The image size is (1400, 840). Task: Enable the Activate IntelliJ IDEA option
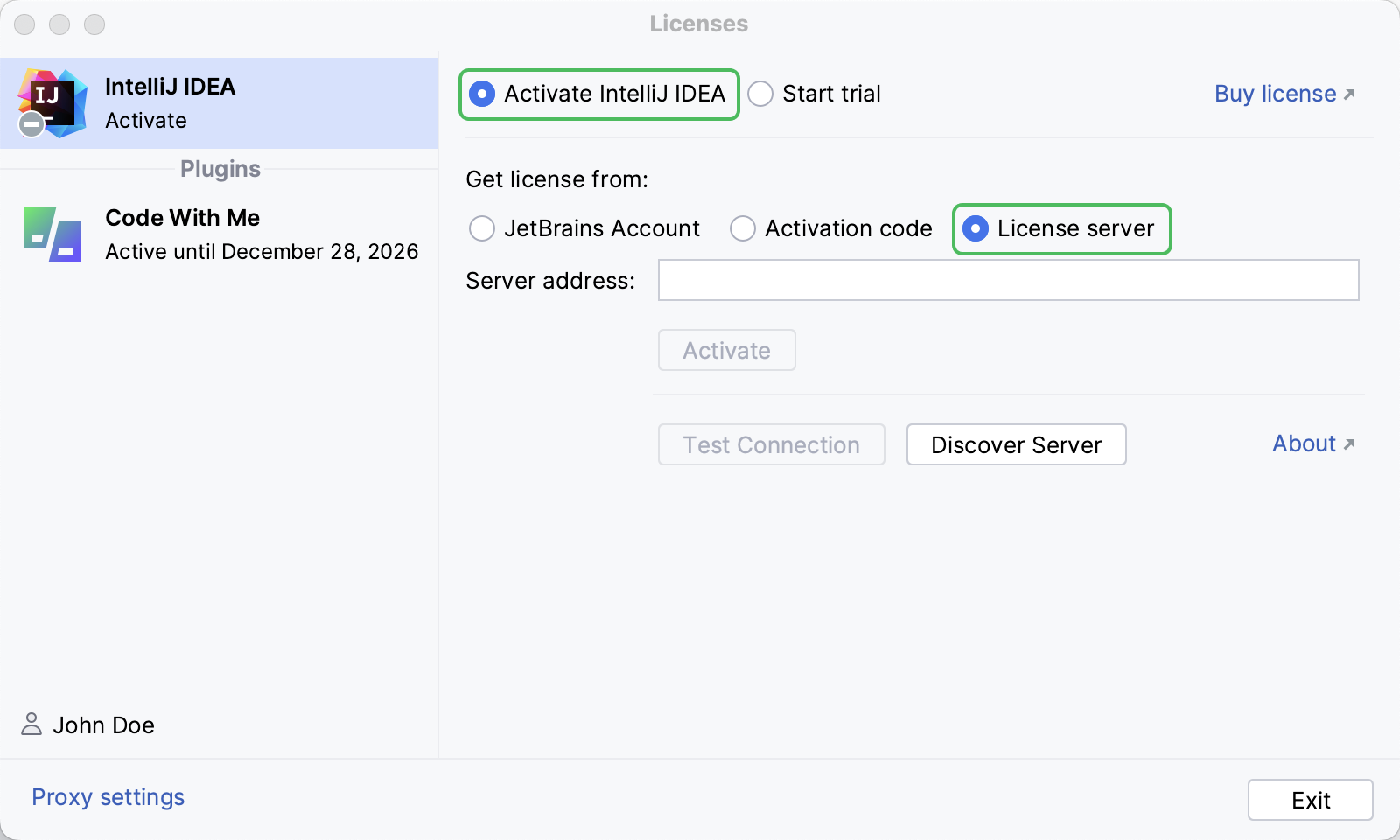click(x=482, y=94)
